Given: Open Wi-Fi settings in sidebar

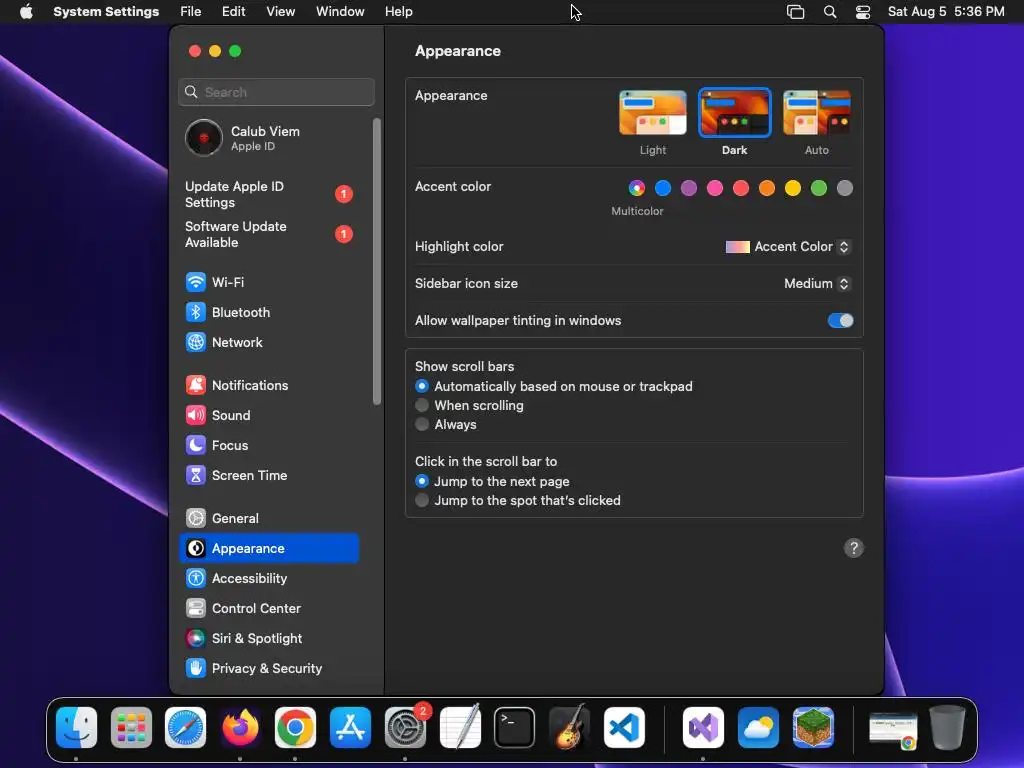Looking at the screenshot, I should (269, 282).
